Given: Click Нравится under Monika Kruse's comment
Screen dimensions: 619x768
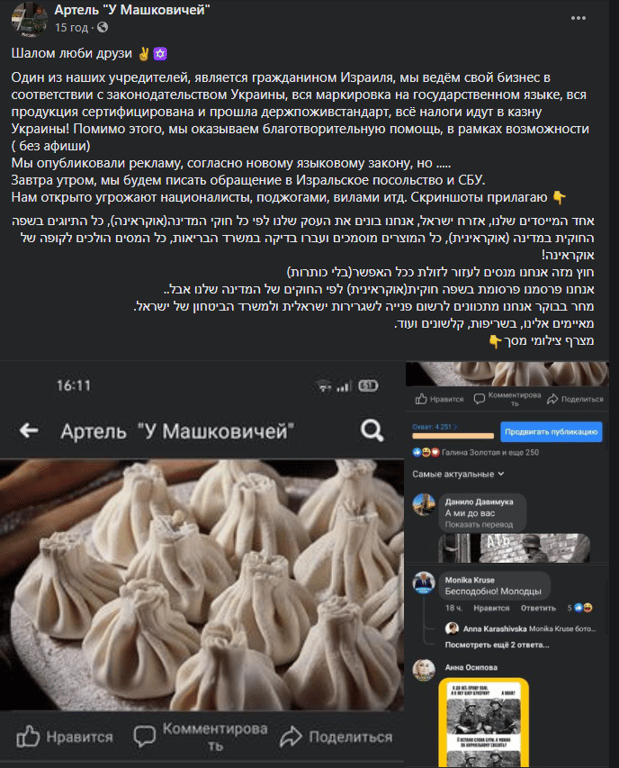Looking at the screenshot, I should click(491, 608).
